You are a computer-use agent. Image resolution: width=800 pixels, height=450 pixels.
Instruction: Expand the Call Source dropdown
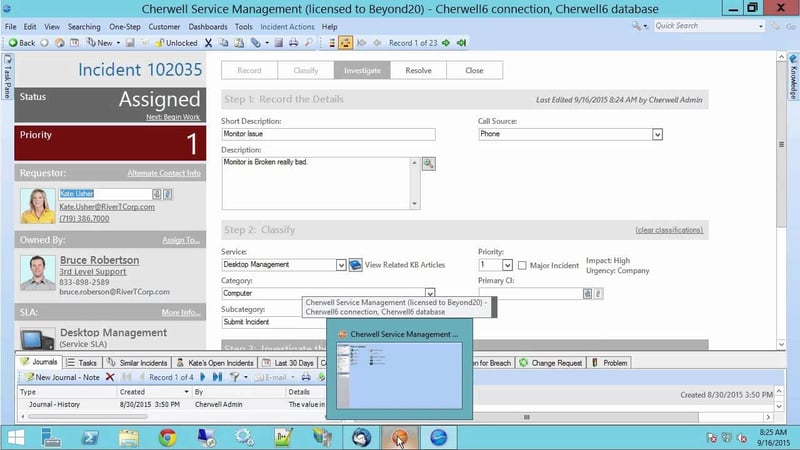pyautogui.click(x=657, y=133)
